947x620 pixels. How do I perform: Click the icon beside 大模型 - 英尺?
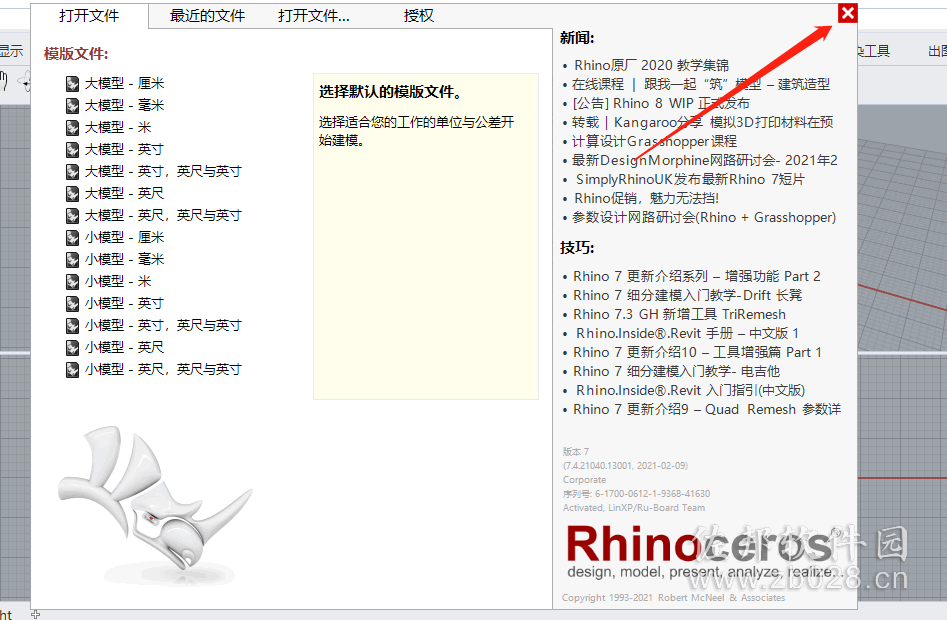coord(72,194)
